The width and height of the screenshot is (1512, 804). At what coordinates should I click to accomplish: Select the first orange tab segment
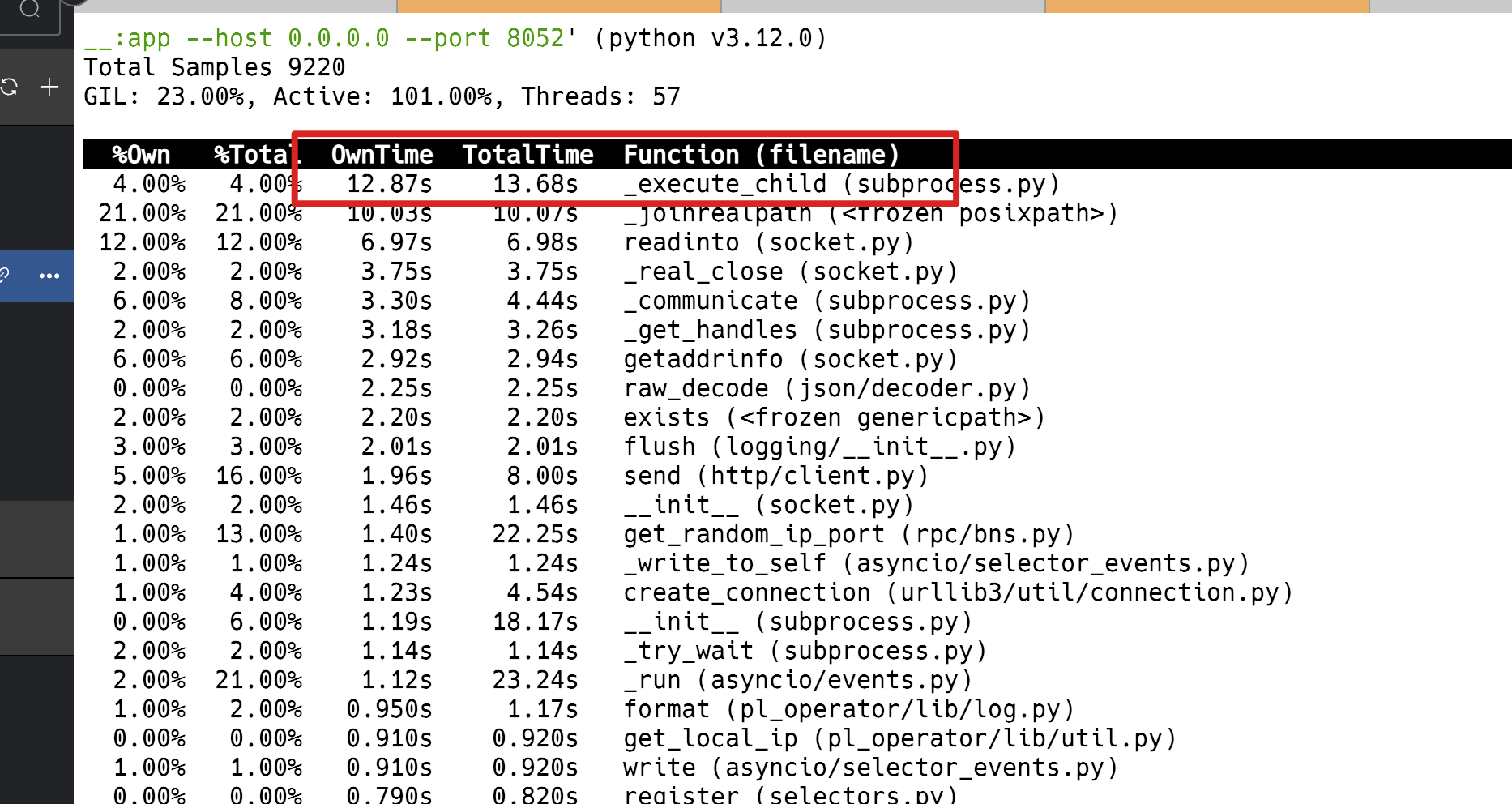[558, 6]
